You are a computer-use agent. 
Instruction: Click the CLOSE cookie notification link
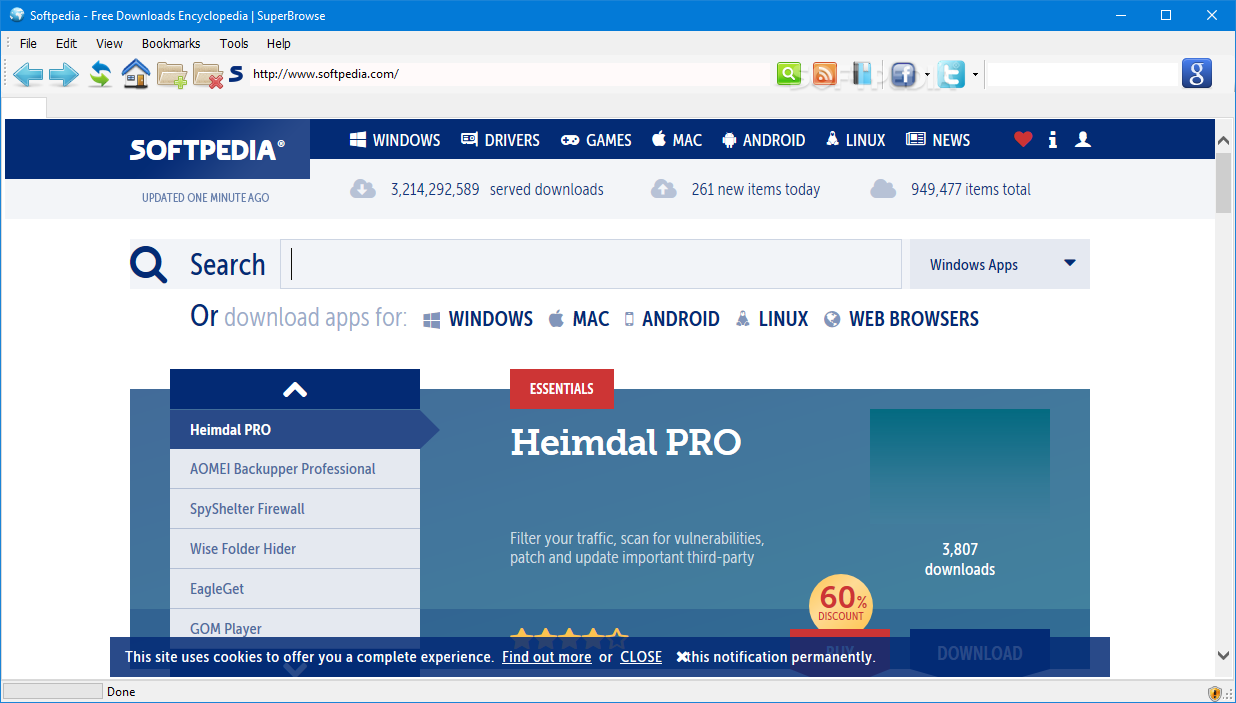[x=641, y=657]
